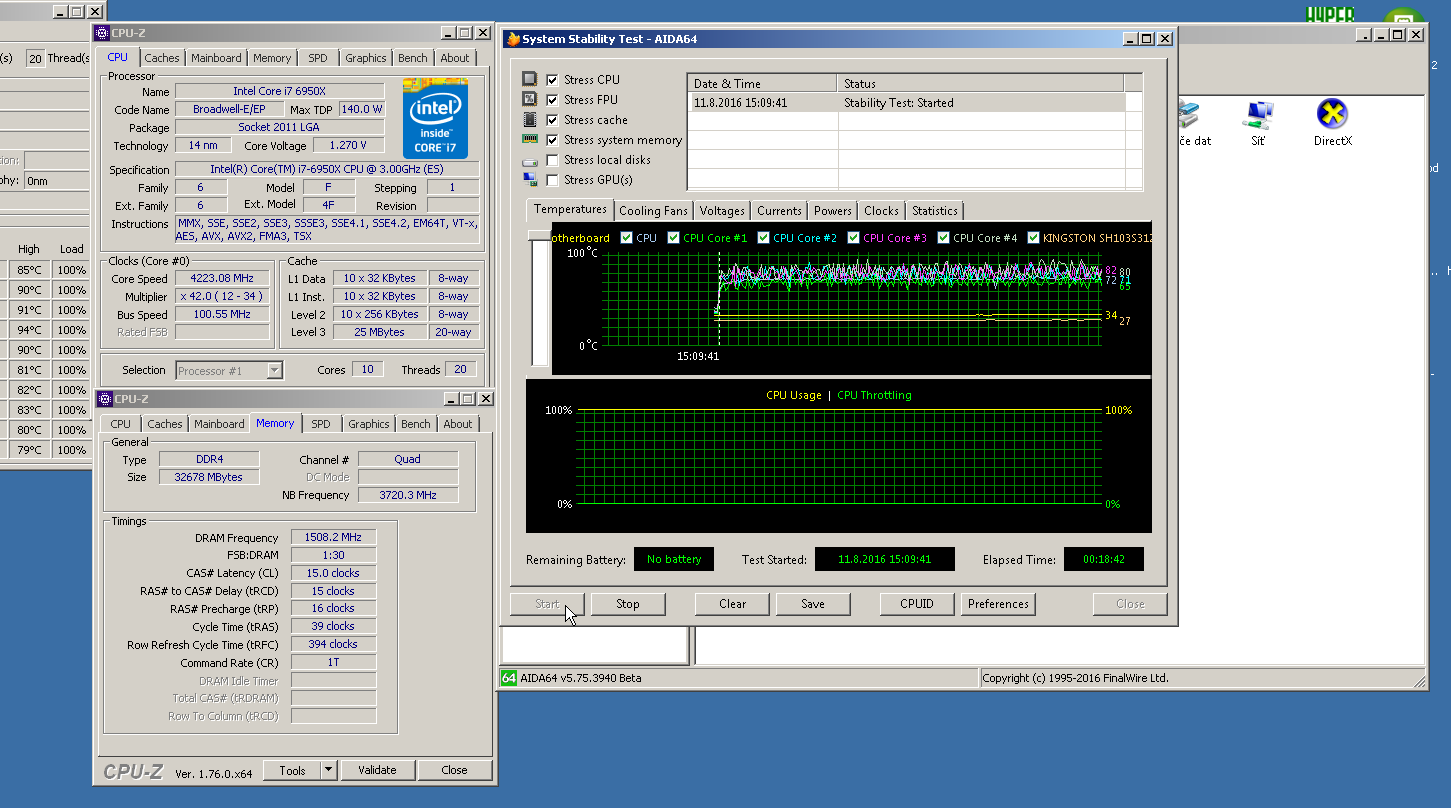Image resolution: width=1451 pixels, height=808 pixels.
Task: Open the Processor #1 selection dropdown
Action: click(x=275, y=371)
